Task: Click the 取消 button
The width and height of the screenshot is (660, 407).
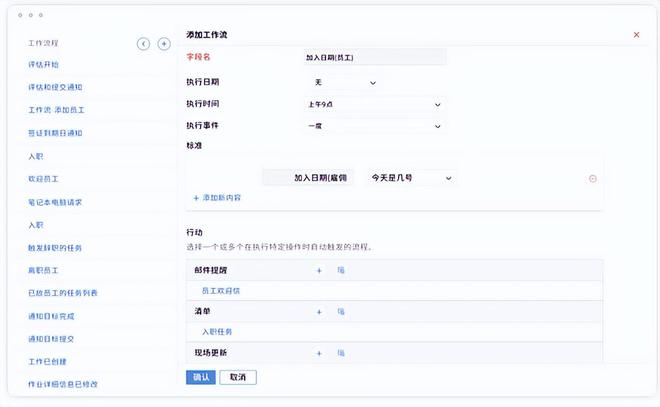Action: click(x=238, y=377)
